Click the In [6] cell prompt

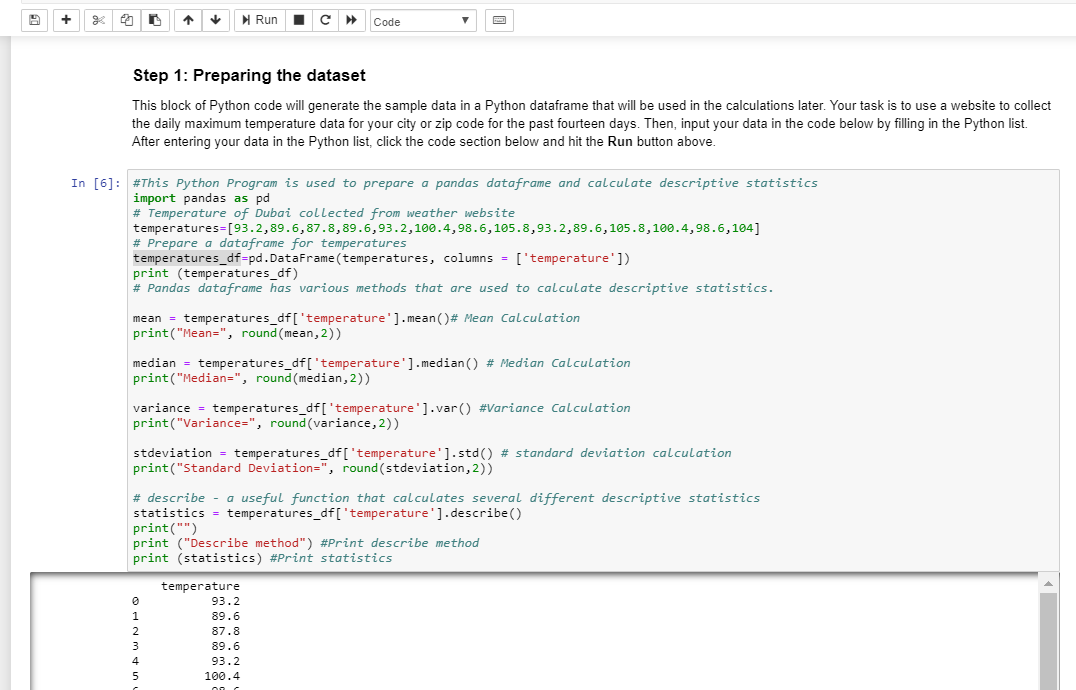[95, 183]
